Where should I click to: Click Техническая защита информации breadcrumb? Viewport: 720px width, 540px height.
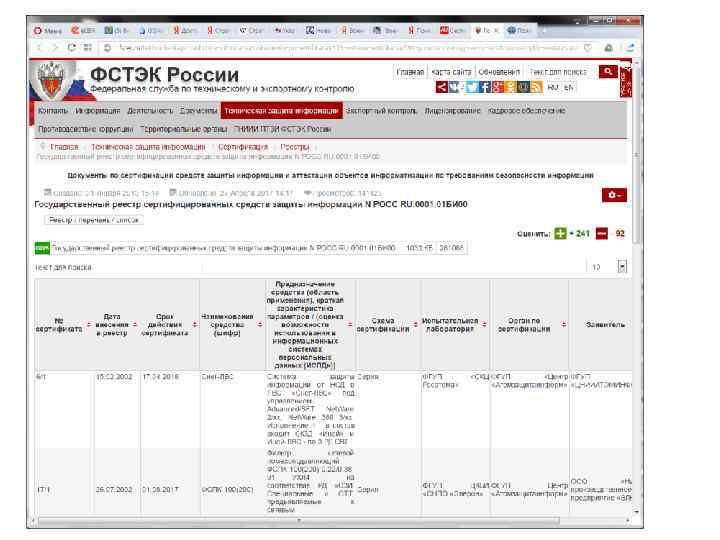[148, 146]
